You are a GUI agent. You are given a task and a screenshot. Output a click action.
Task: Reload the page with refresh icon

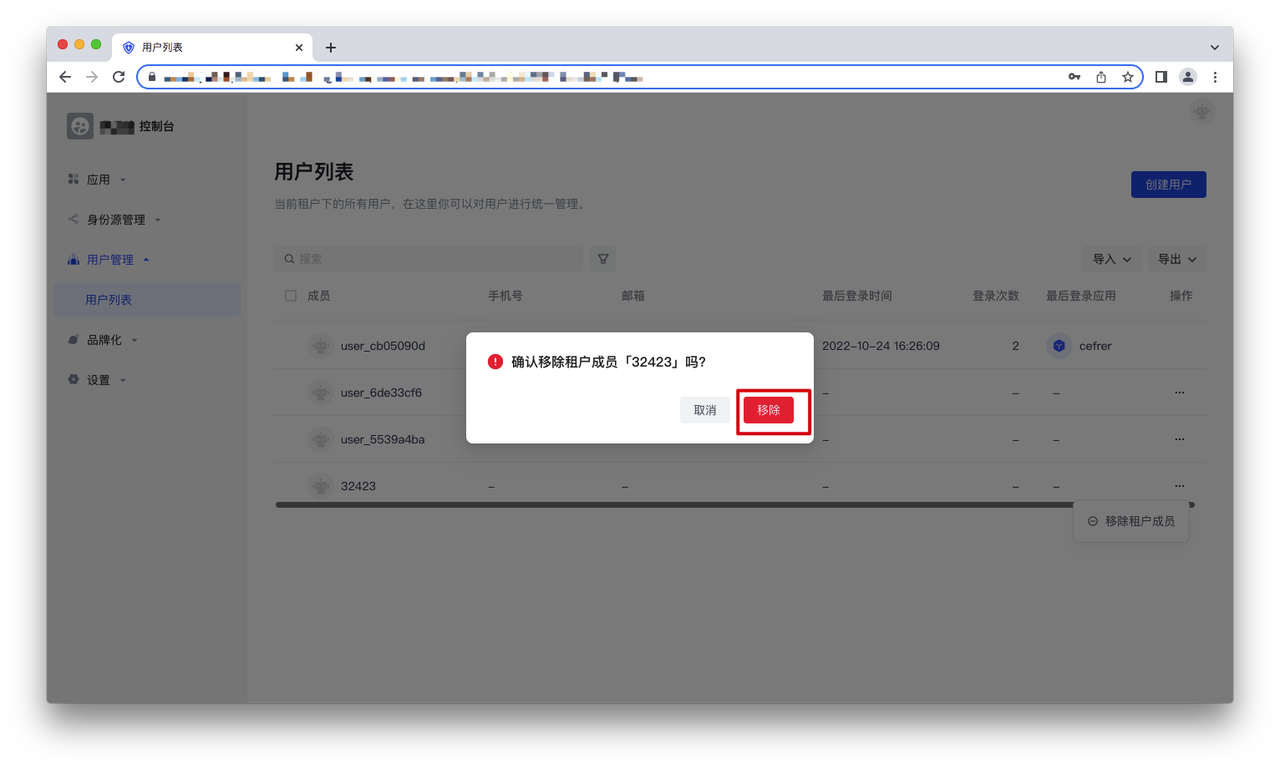tap(118, 77)
